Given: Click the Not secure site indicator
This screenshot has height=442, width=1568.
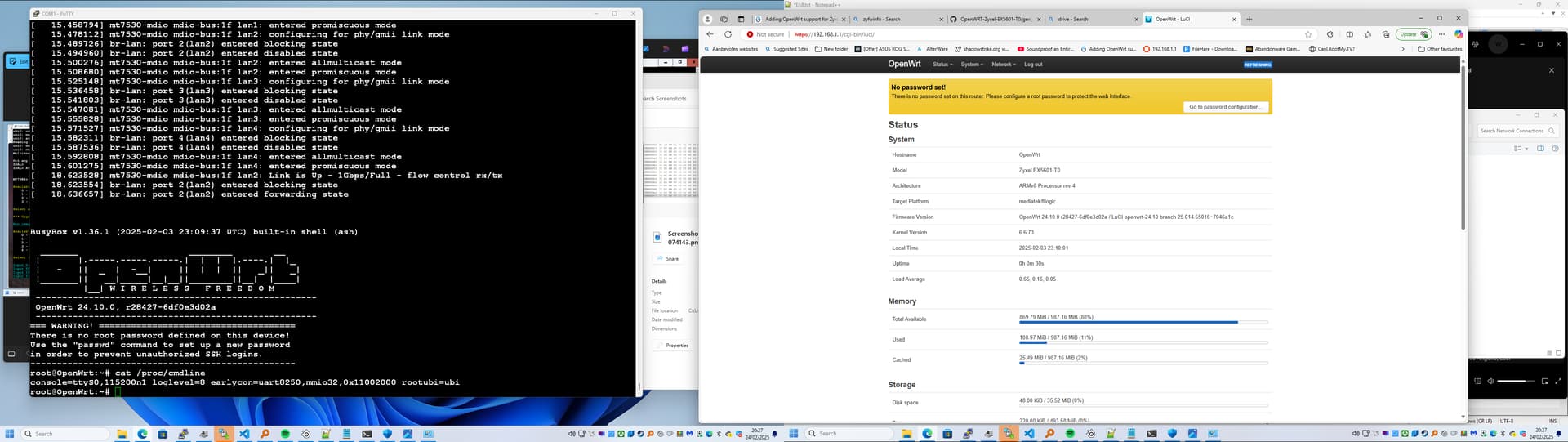Looking at the screenshot, I should click(765, 34).
